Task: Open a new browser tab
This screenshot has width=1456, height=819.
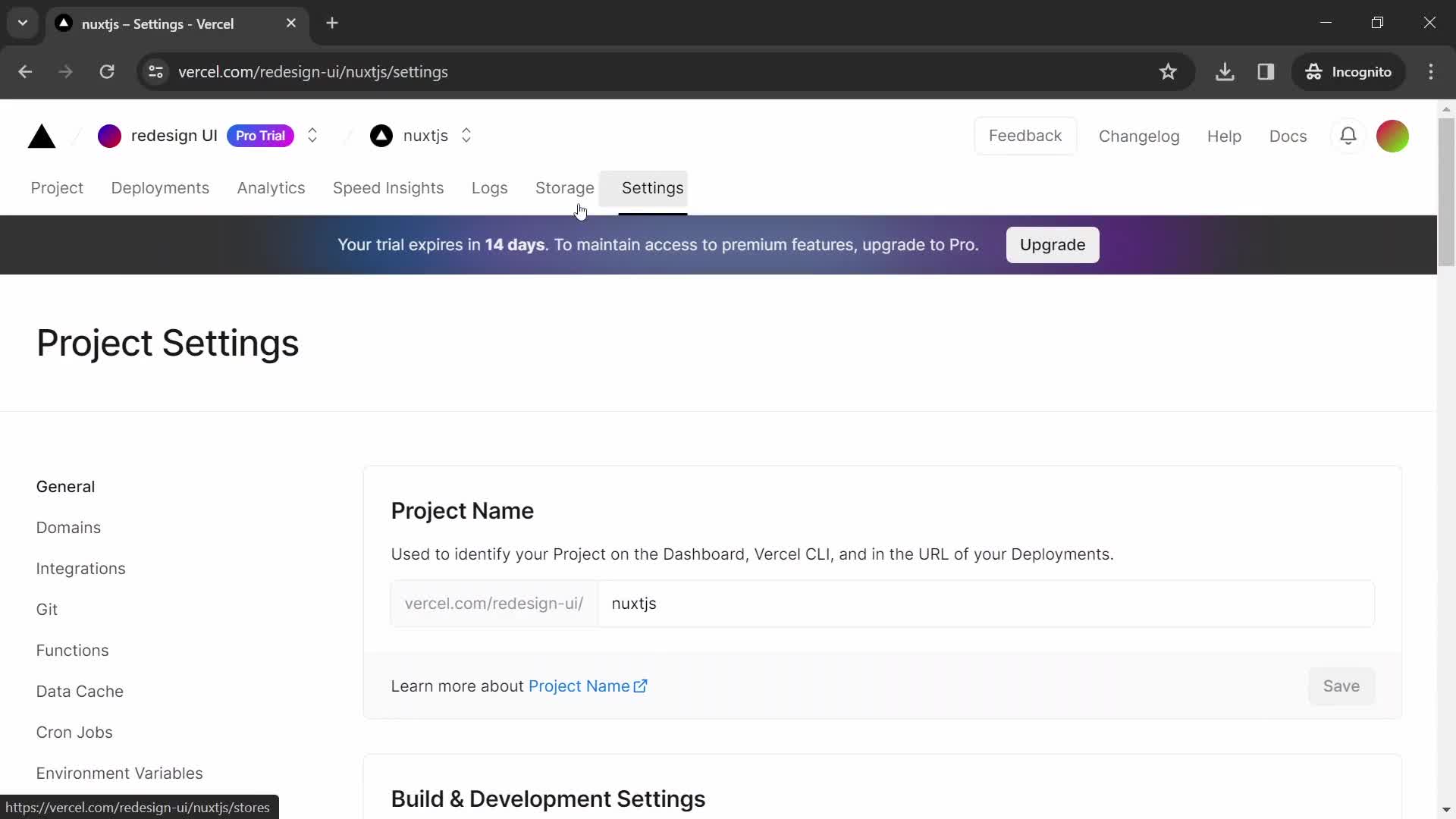Action: [x=332, y=24]
